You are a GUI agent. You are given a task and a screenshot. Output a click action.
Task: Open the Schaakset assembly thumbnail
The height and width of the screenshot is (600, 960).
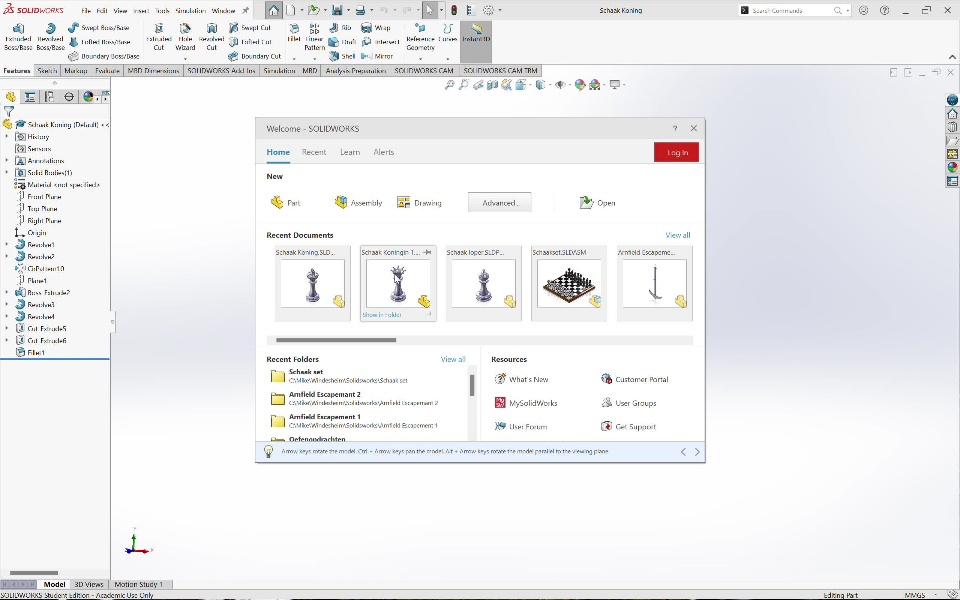pos(569,283)
